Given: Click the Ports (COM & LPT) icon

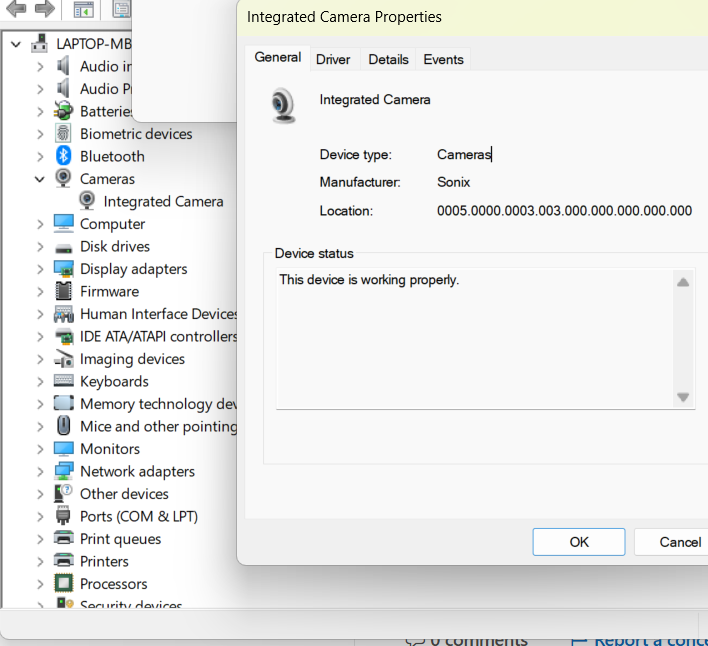Looking at the screenshot, I should click(x=63, y=516).
